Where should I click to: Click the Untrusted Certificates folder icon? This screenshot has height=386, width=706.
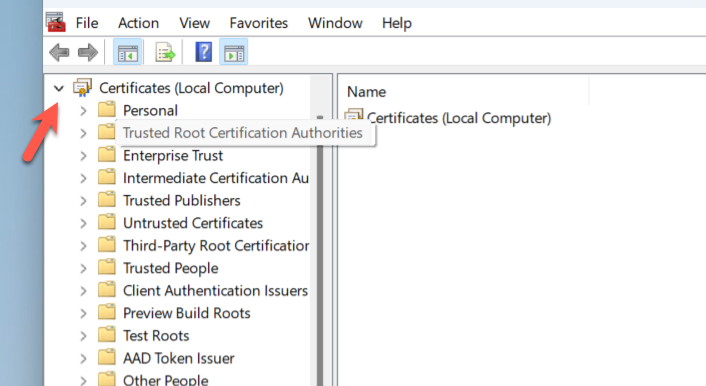click(x=107, y=222)
